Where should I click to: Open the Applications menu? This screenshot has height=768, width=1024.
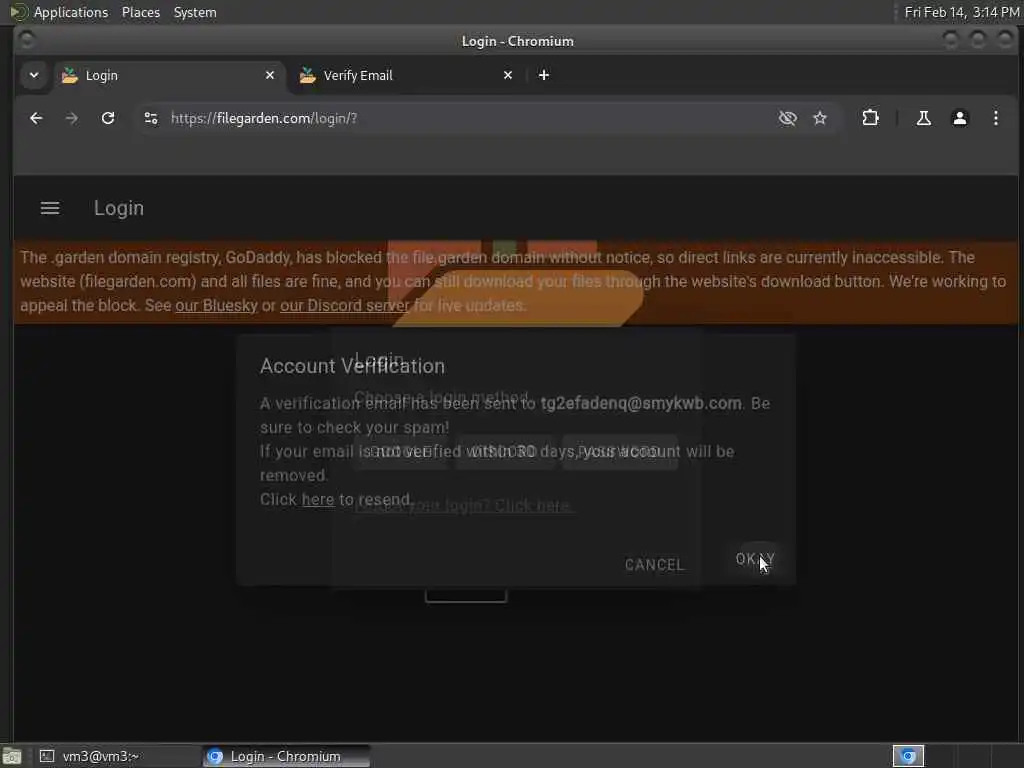(71, 12)
